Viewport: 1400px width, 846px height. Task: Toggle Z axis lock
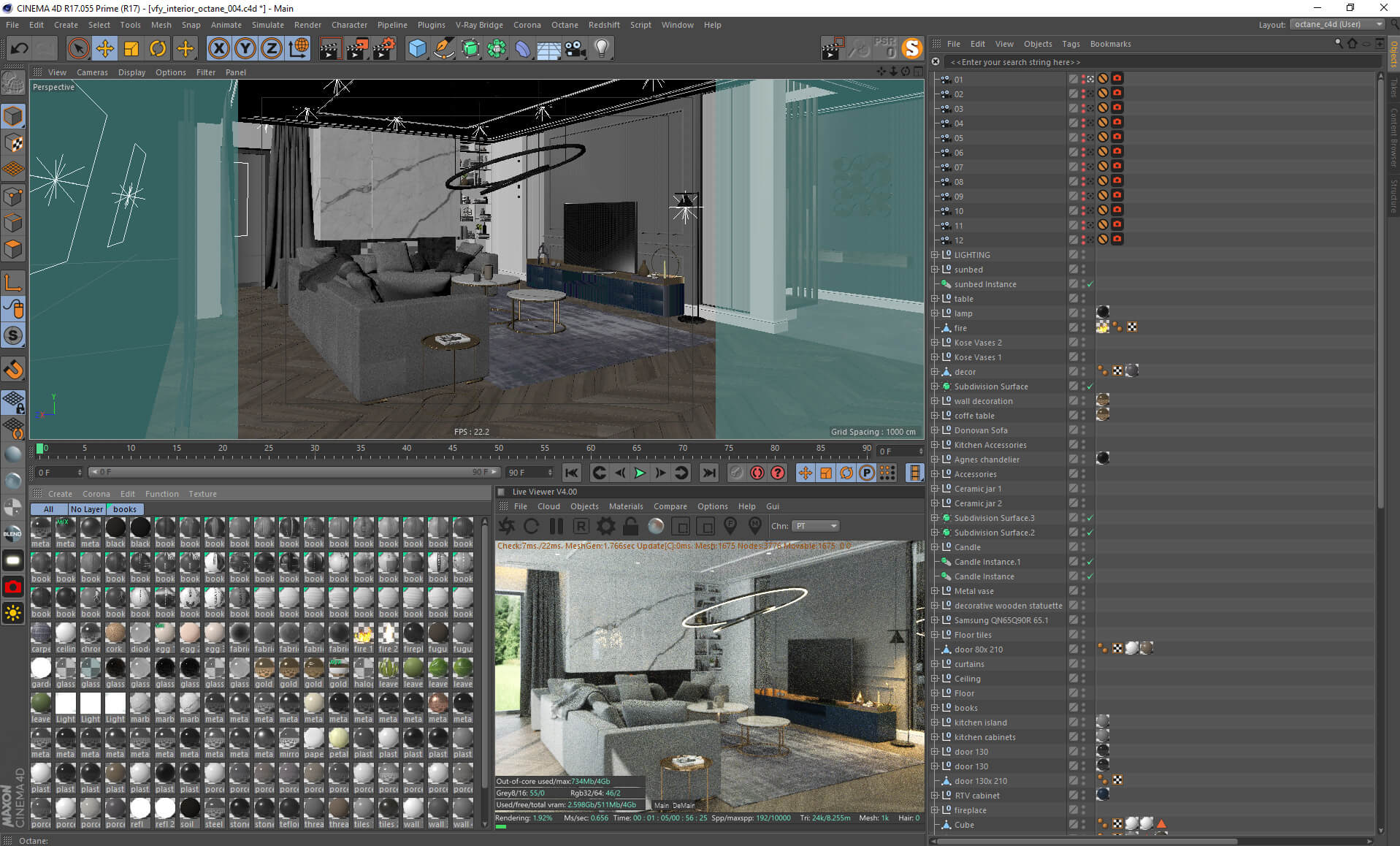coord(271,49)
